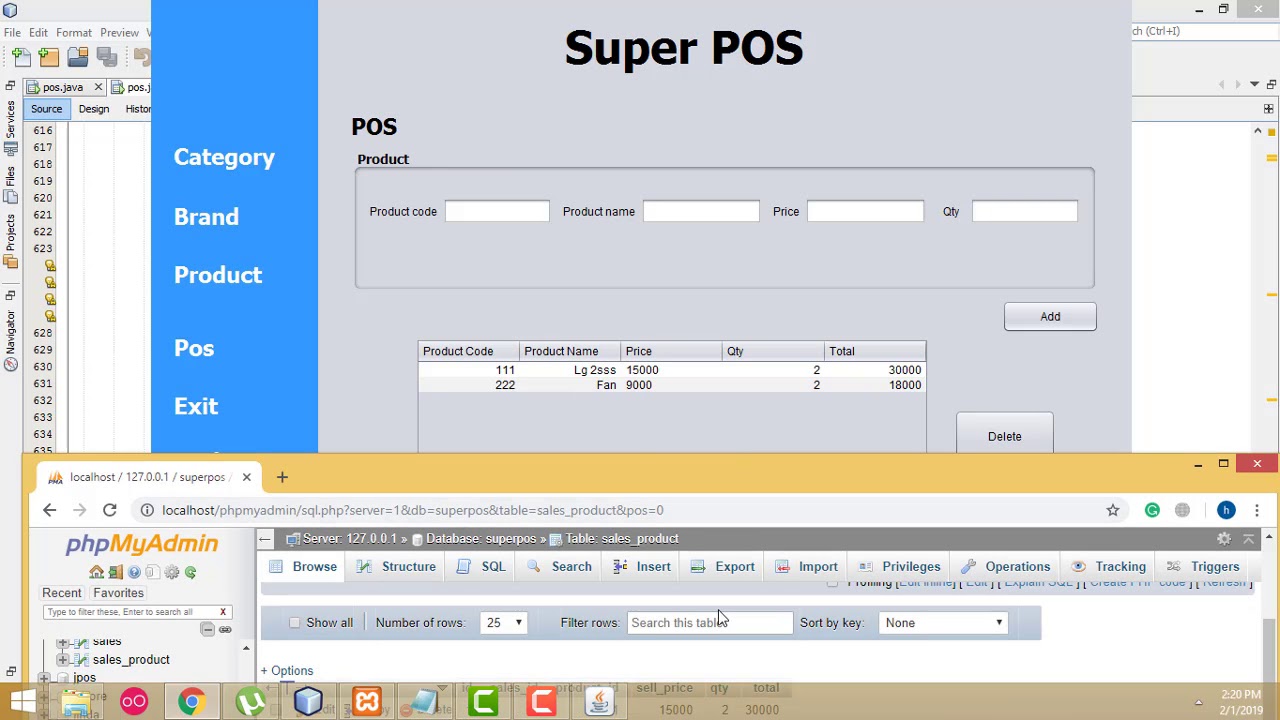
Task: Open Format menu in NetBeans
Action: 74,32
